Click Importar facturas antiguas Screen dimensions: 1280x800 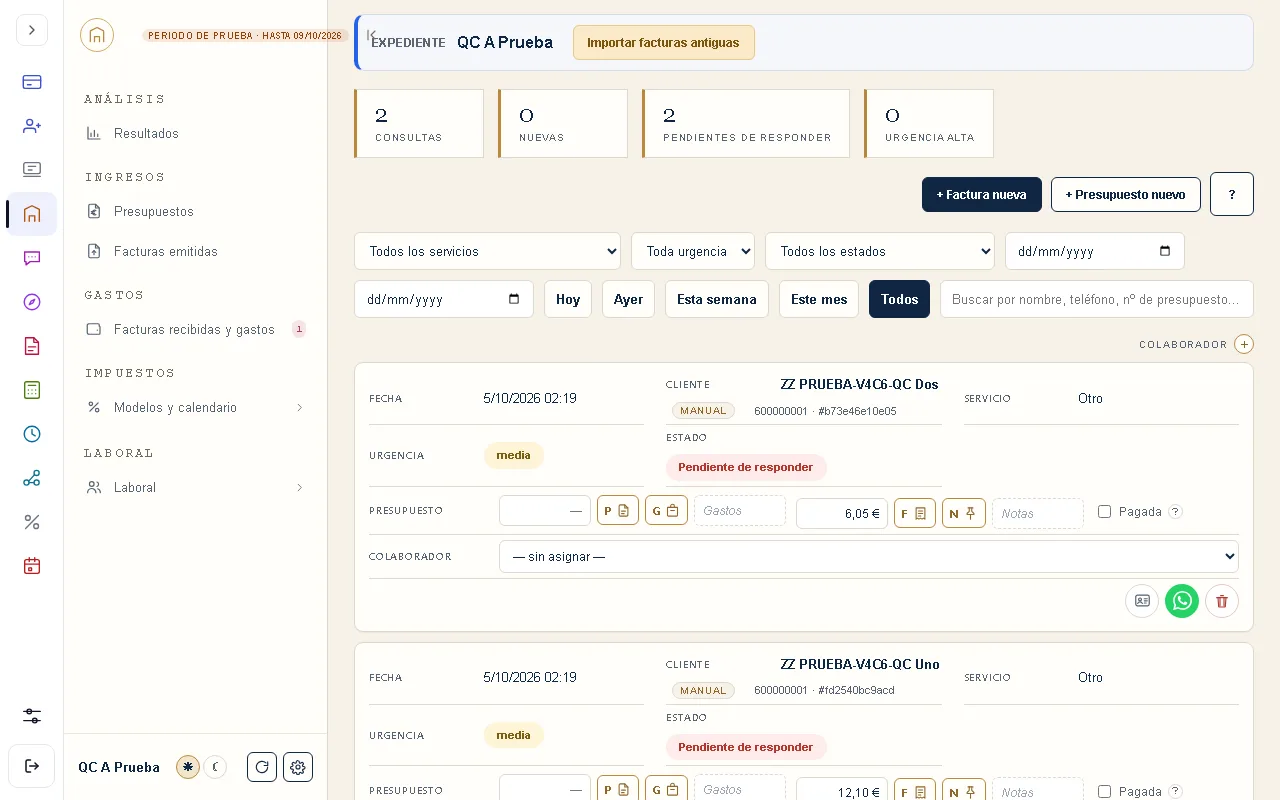pos(663,42)
